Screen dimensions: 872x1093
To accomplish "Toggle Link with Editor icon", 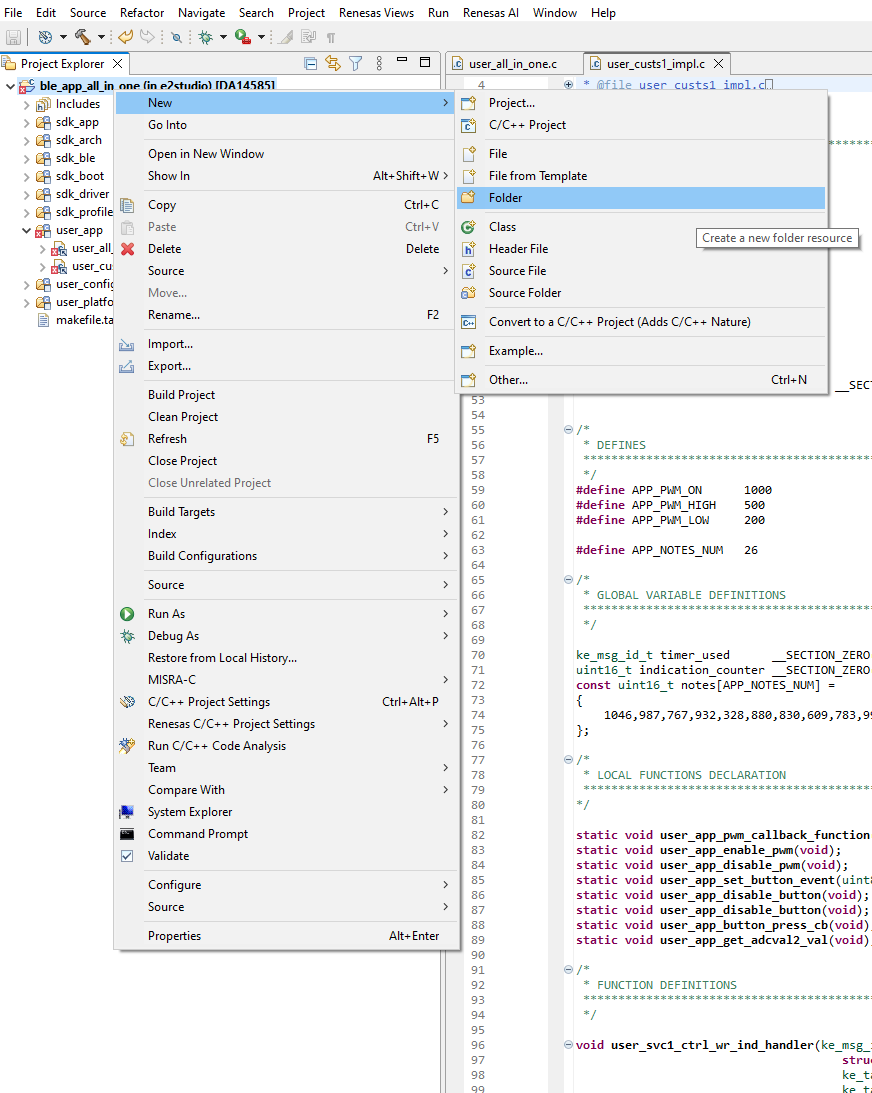I will pos(333,63).
